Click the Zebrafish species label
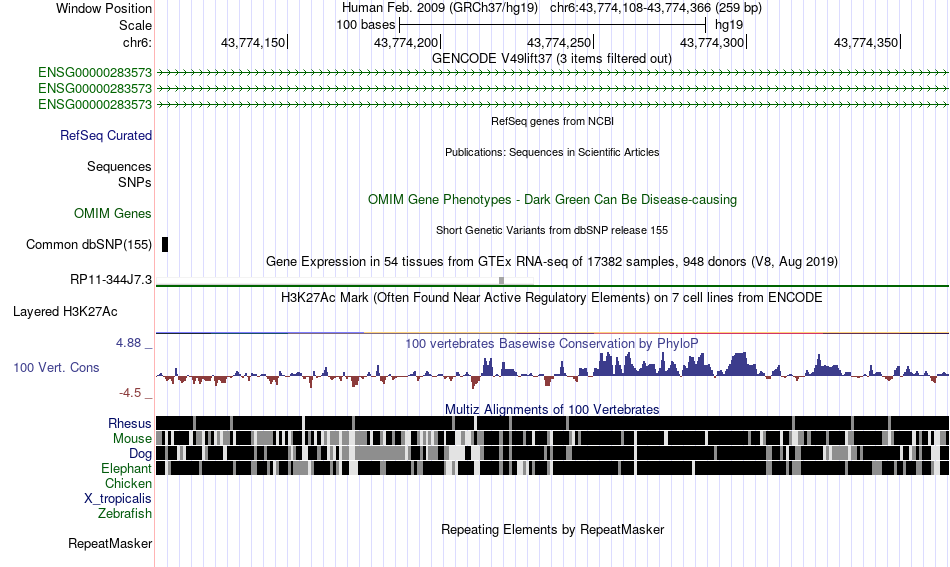The height and width of the screenshot is (567, 950). coord(125,513)
